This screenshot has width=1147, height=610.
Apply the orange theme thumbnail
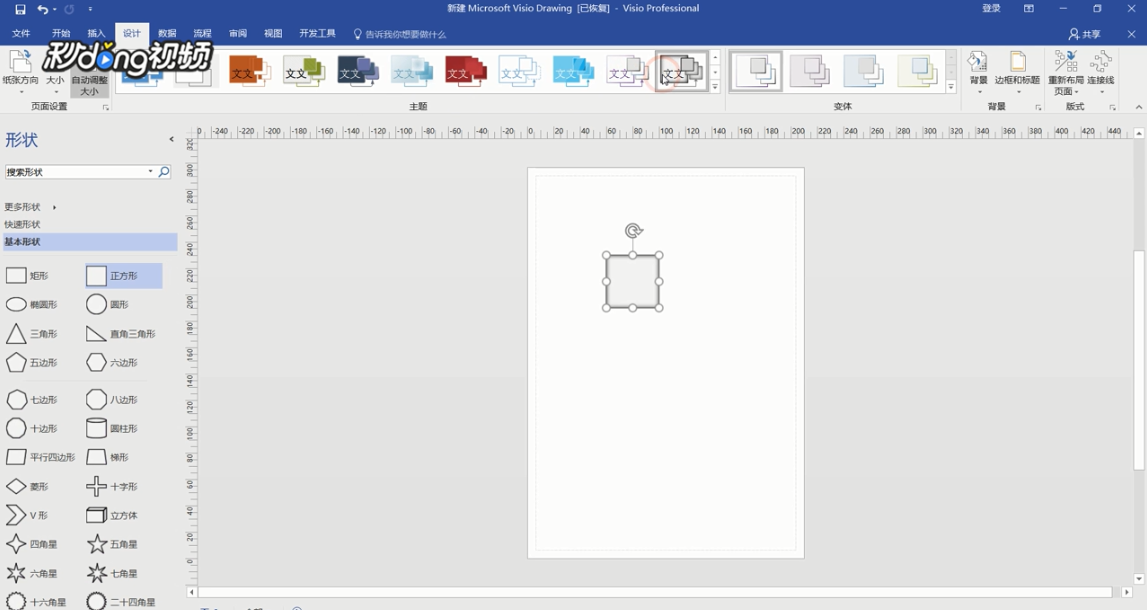(x=249, y=71)
